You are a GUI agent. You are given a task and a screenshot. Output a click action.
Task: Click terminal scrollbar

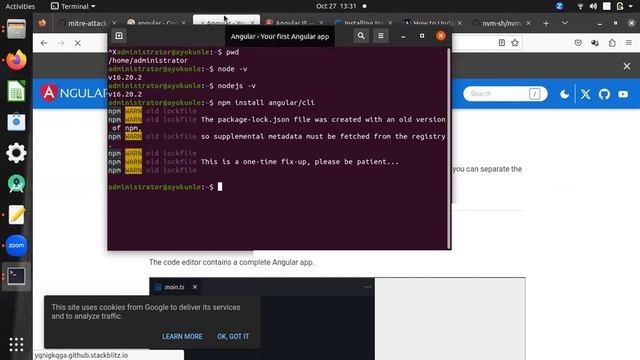tap(449, 148)
